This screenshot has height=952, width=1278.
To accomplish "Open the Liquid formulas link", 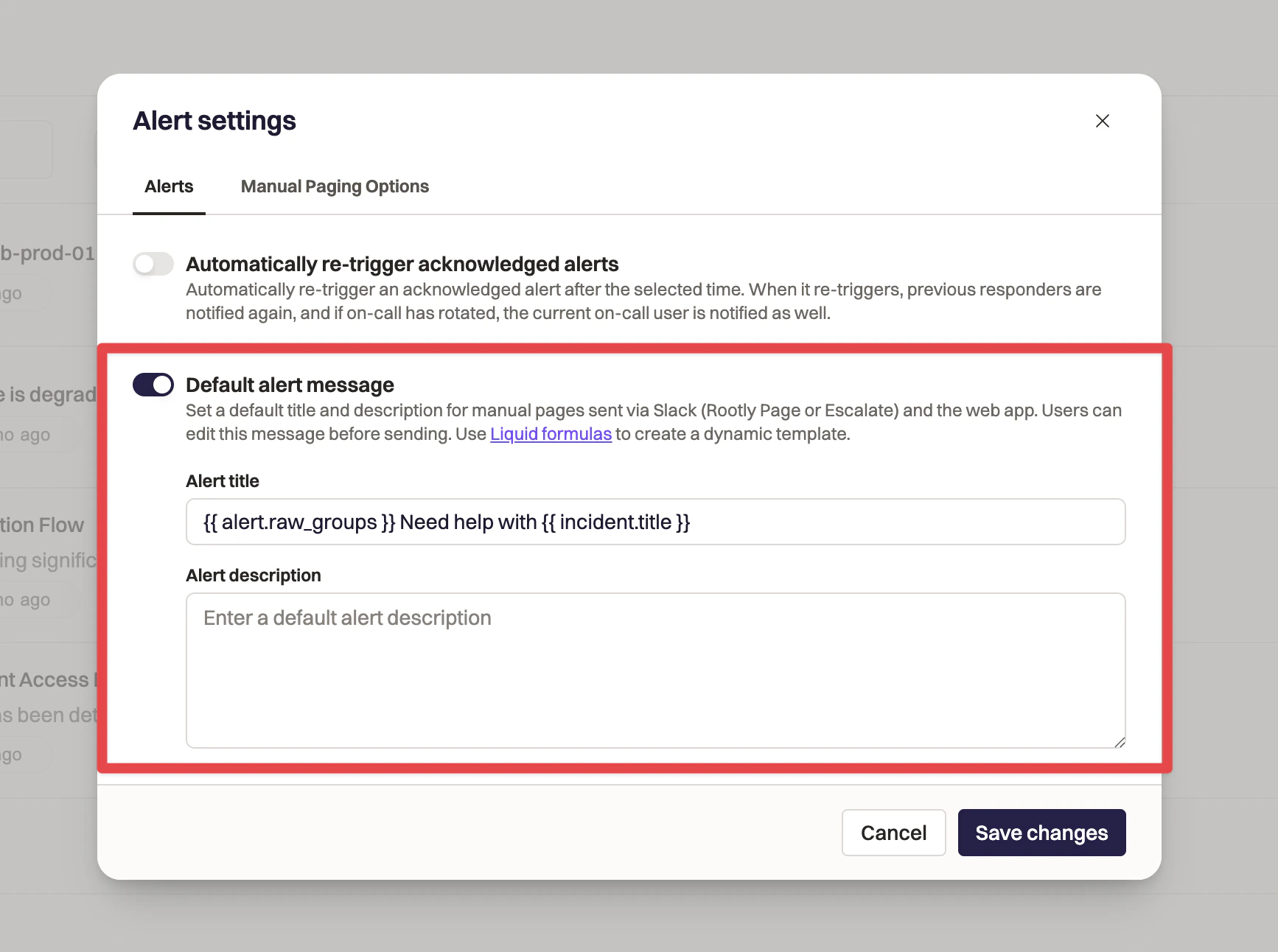I will pyautogui.click(x=551, y=434).
